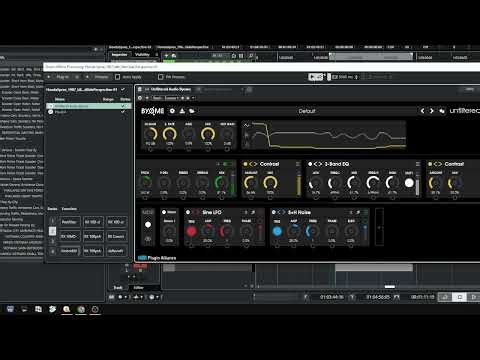Swap arrows icon on 3-Band EQ module

(318, 164)
